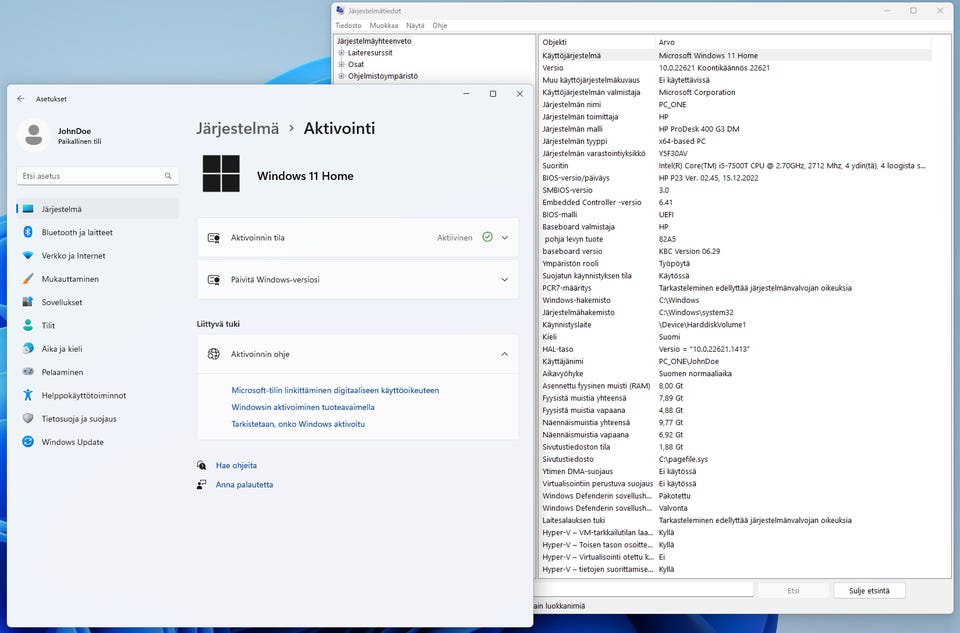The width and height of the screenshot is (960, 633).
Task: Select the BIOS-malli row
Action: pyautogui.click(x=735, y=215)
